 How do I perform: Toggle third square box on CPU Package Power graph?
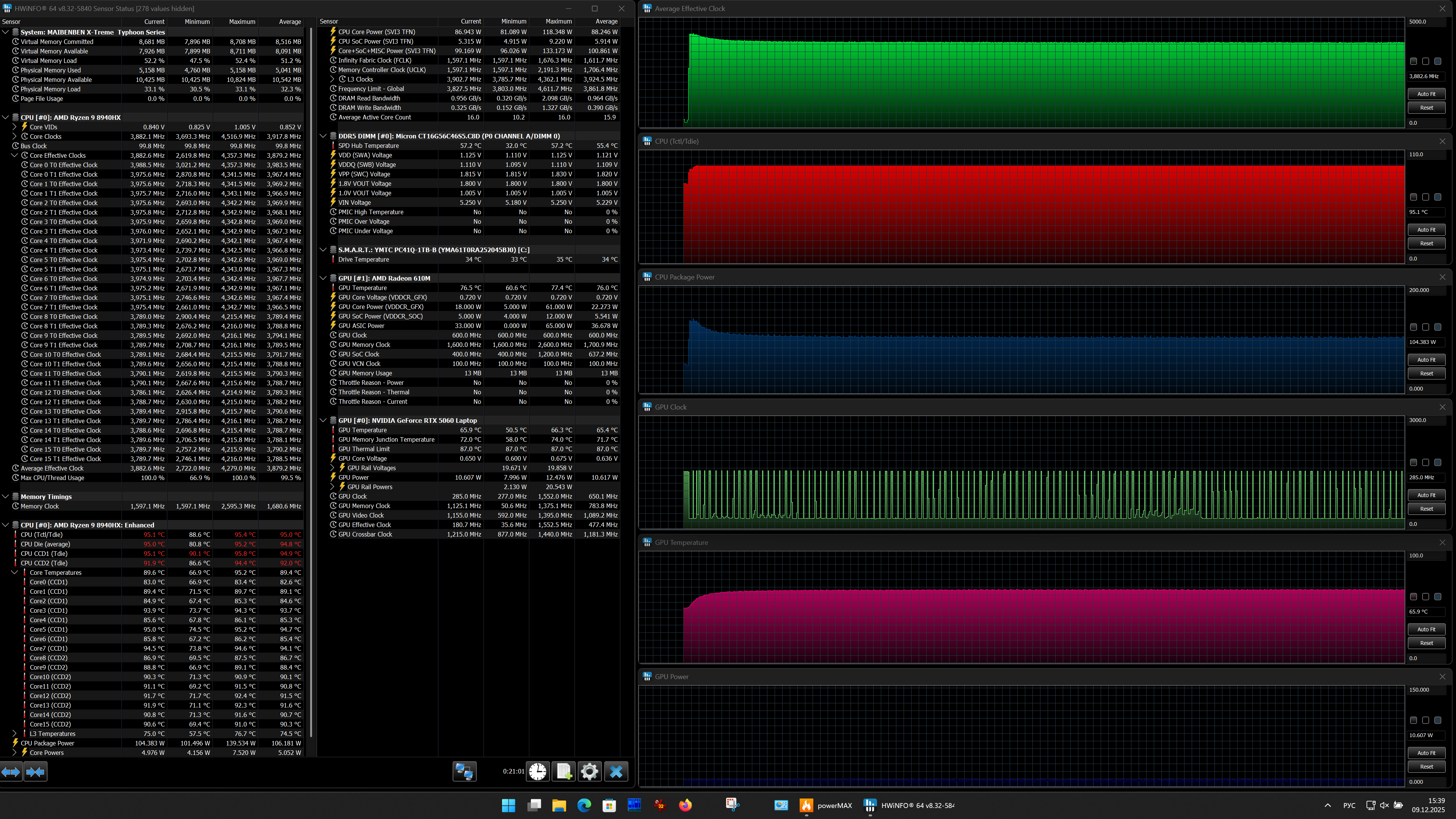click(1437, 327)
